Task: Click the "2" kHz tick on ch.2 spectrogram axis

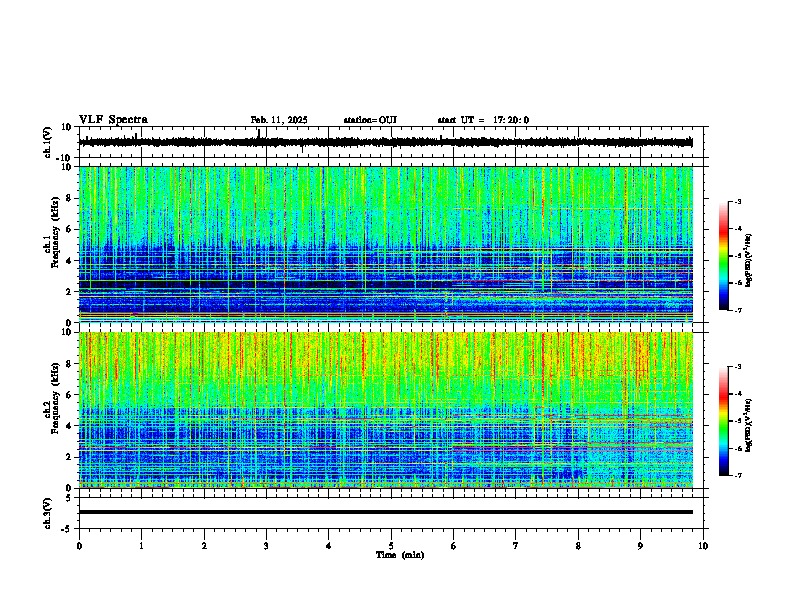Action: pos(70,457)
